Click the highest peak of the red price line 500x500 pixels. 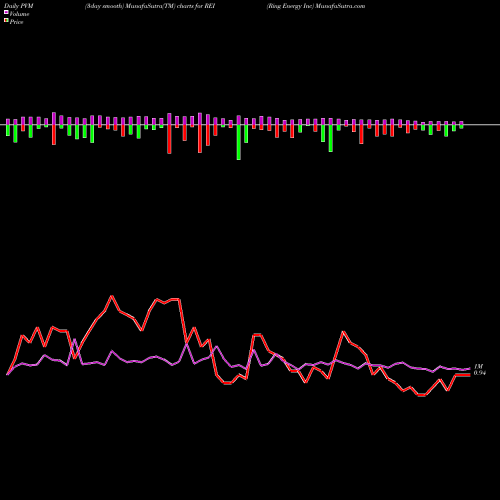[112, 296]
